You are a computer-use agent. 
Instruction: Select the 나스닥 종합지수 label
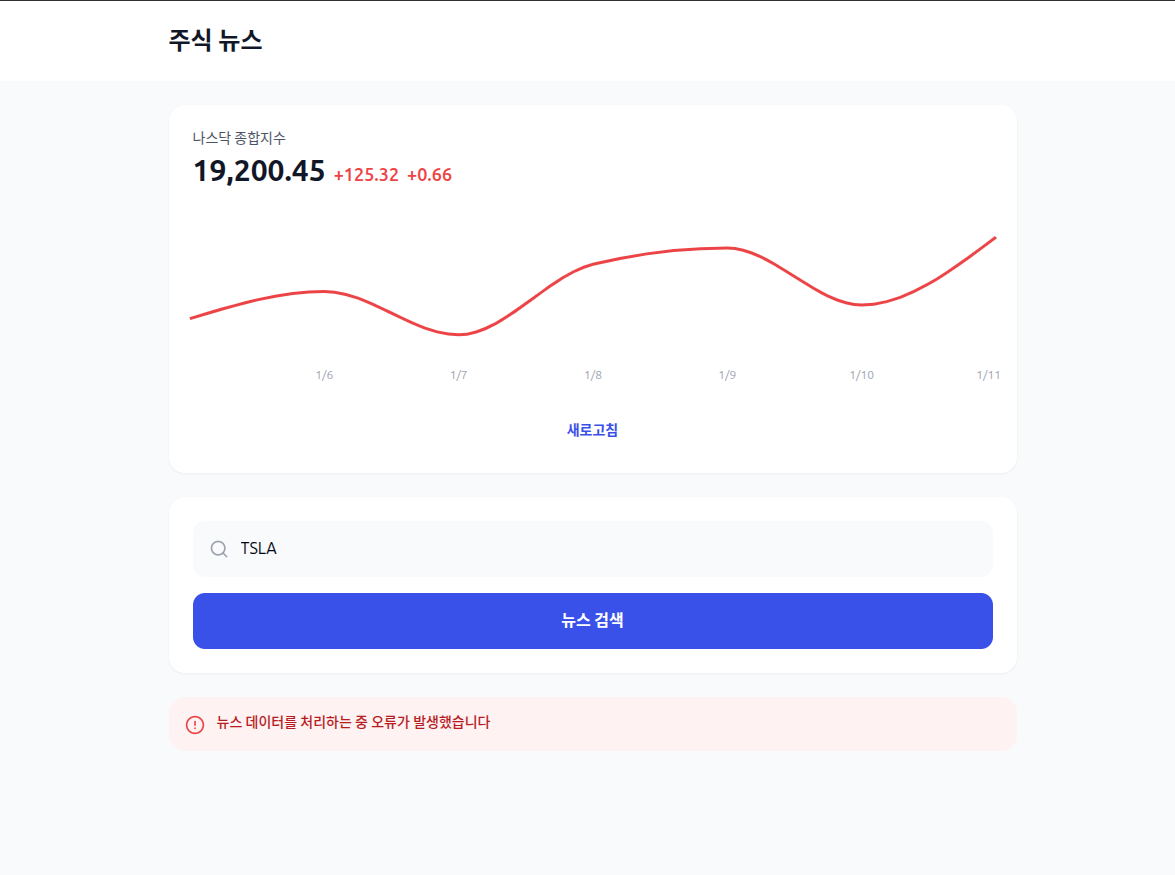(x=239, y=138)
